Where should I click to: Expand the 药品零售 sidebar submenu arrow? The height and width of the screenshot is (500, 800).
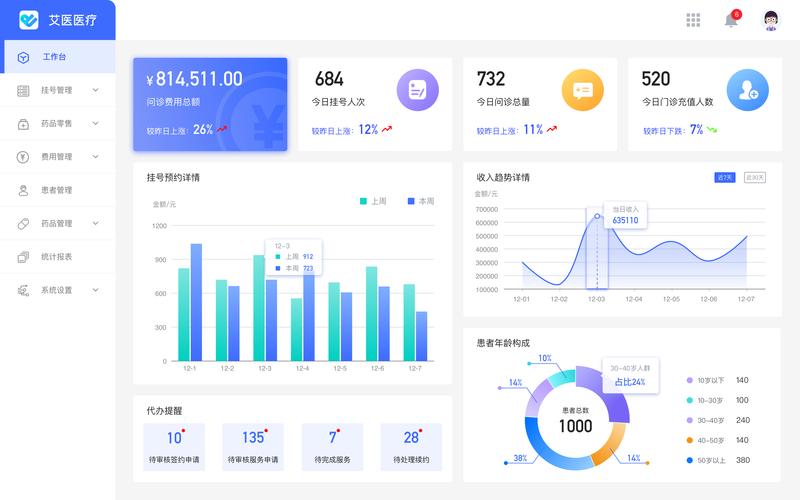click(x=96, y=123)
